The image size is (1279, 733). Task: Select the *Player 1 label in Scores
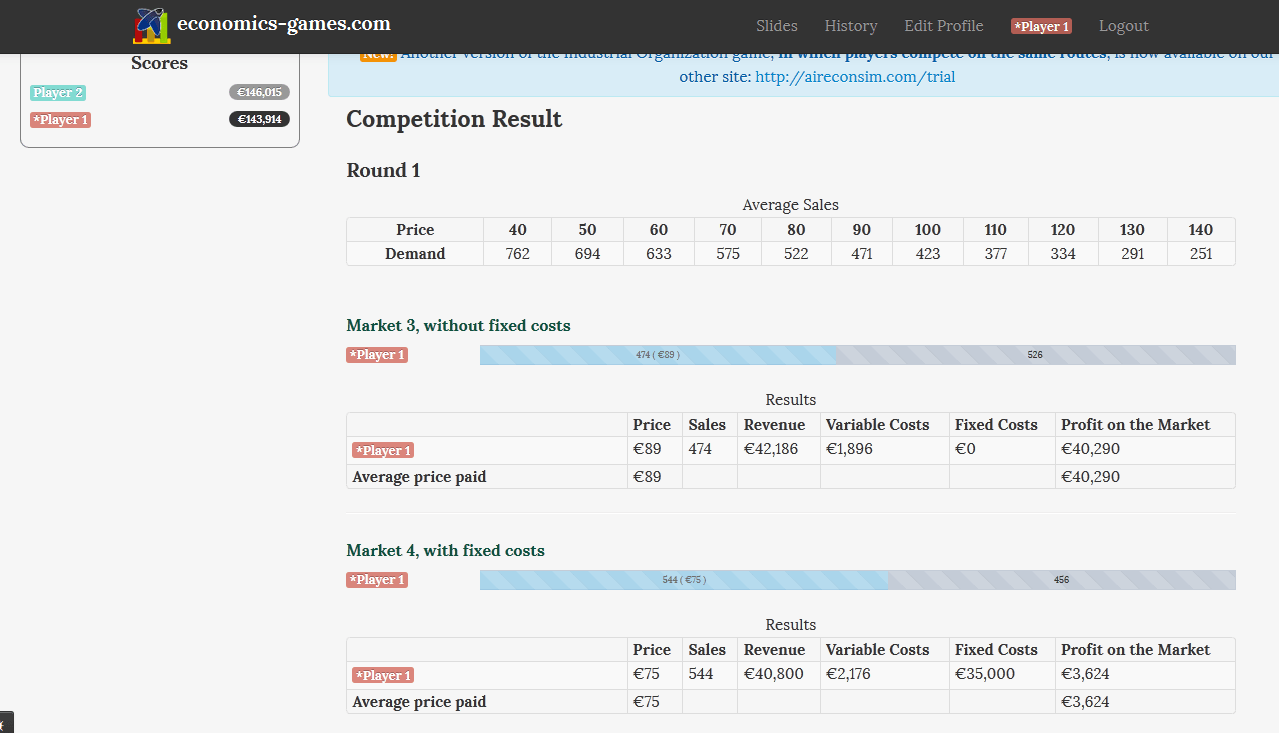point(60,120)
